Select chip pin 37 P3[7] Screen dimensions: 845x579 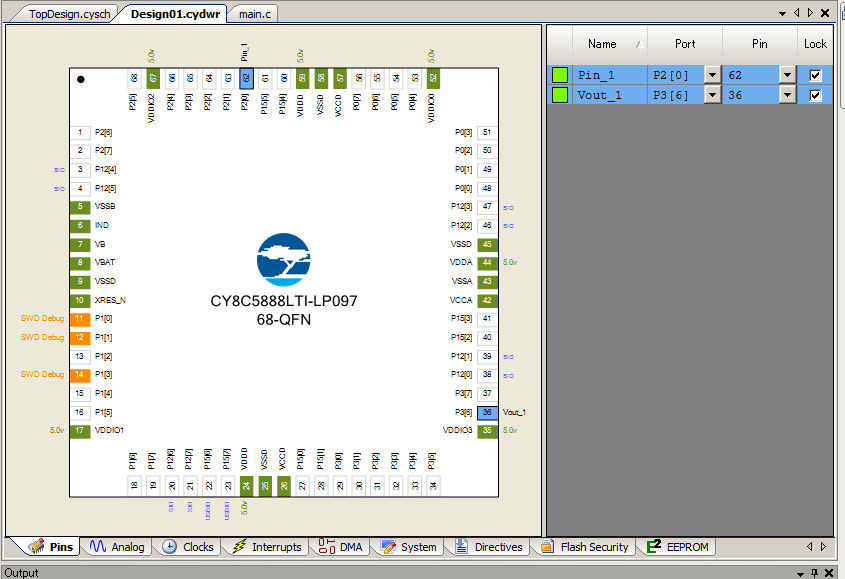487,394
